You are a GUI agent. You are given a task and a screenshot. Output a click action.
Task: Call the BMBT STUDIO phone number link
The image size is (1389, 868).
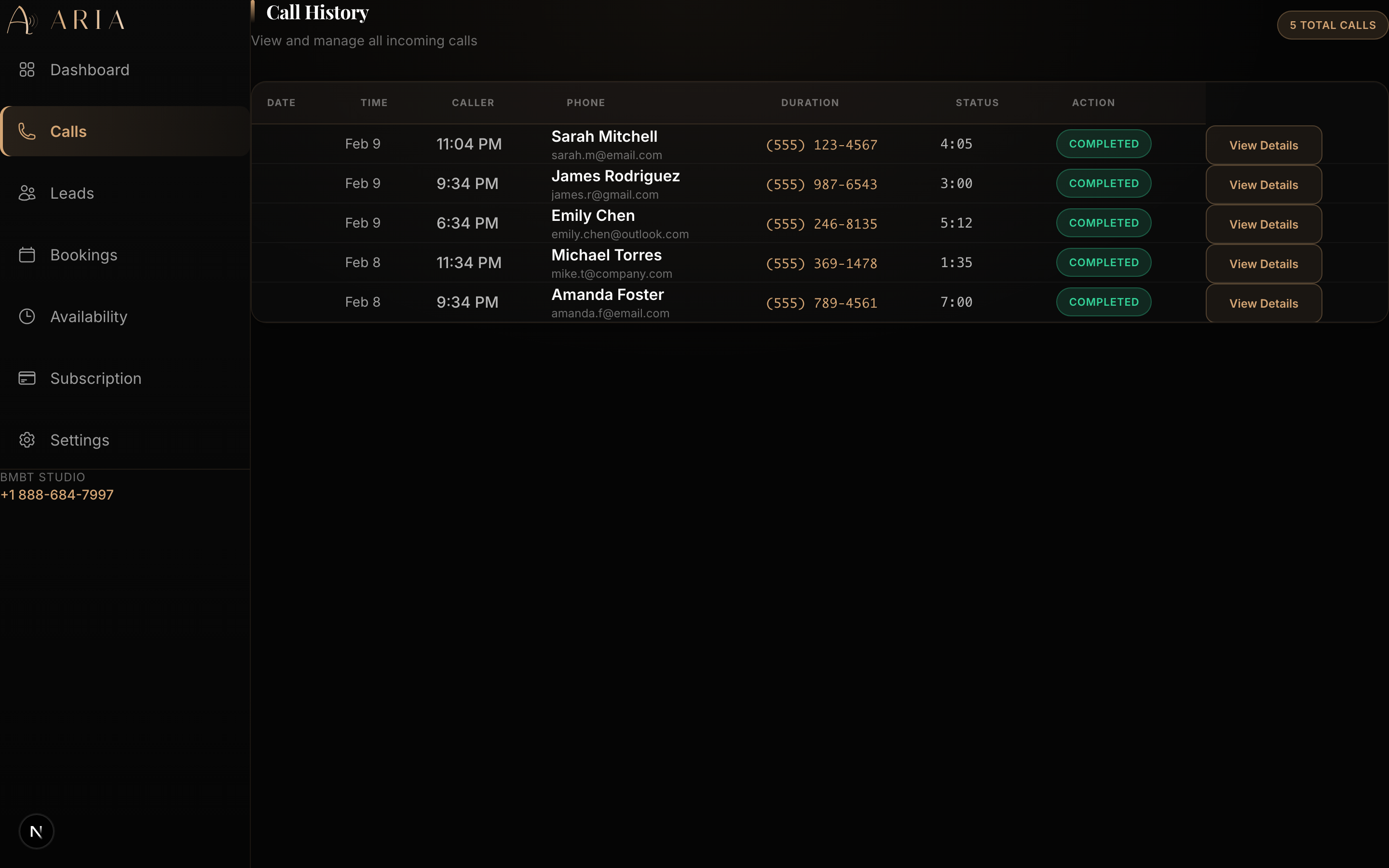pos(57,494)
